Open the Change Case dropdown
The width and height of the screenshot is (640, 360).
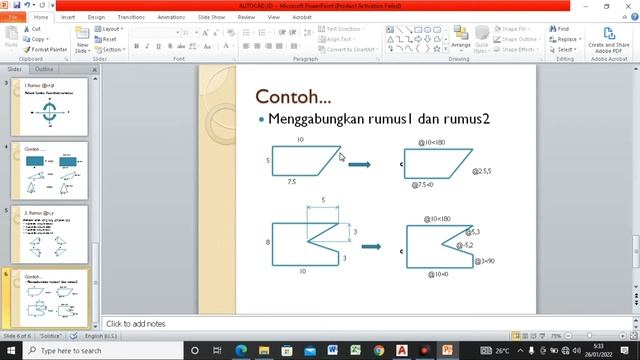tap(208, 46)
